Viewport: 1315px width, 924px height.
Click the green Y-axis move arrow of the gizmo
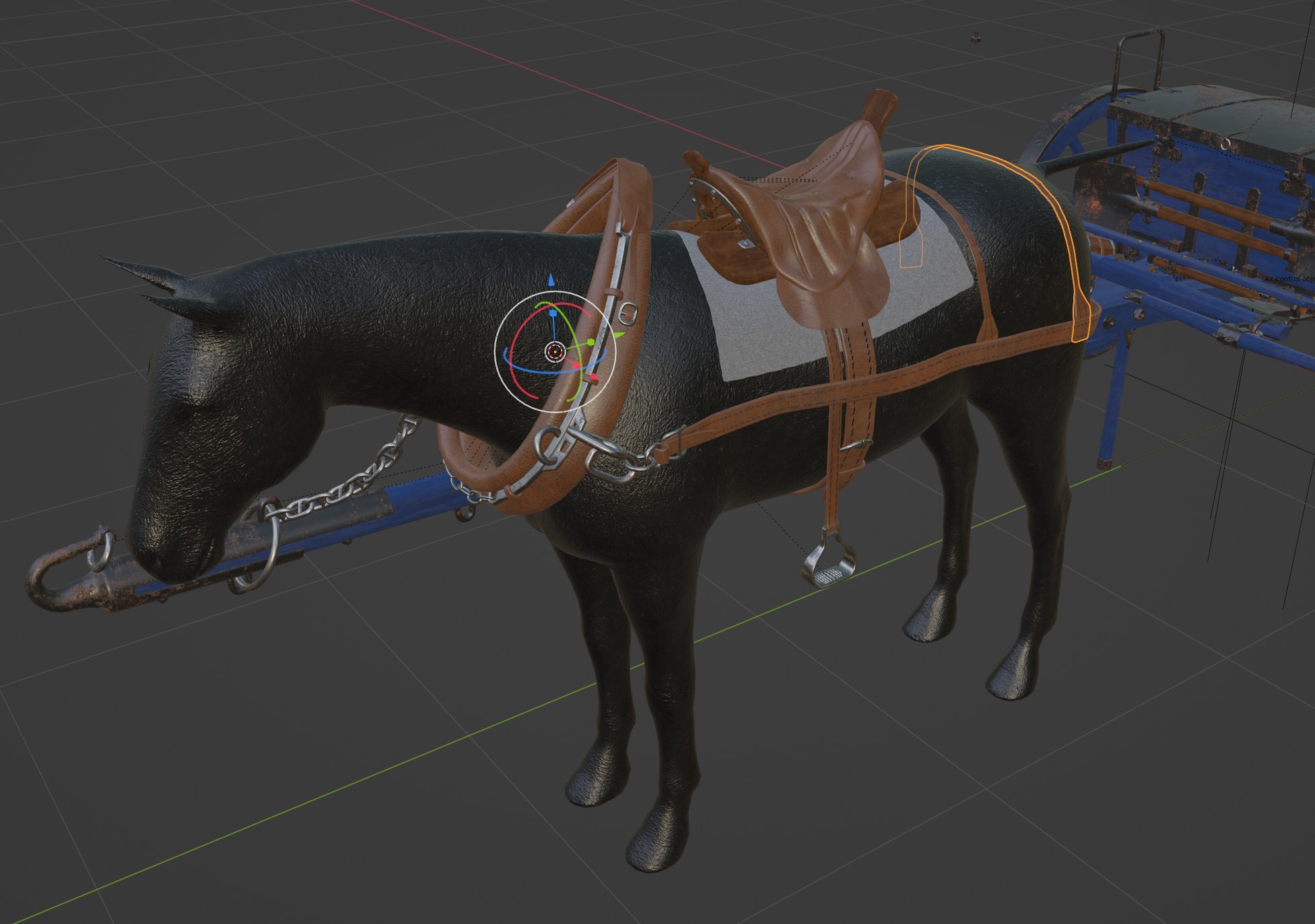(x=618, y=334)
